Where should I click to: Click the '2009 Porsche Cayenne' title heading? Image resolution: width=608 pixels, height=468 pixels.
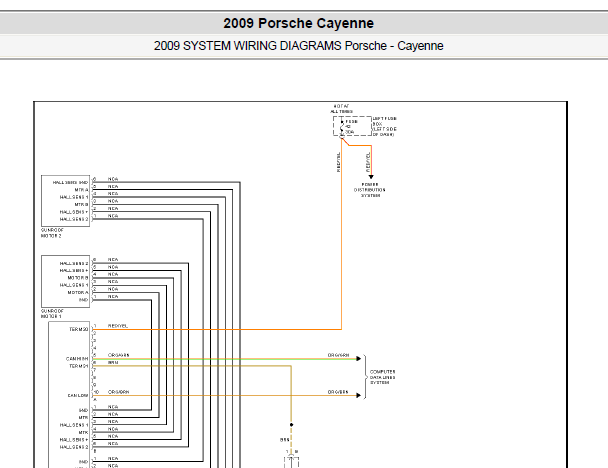(x=298, y=23)
